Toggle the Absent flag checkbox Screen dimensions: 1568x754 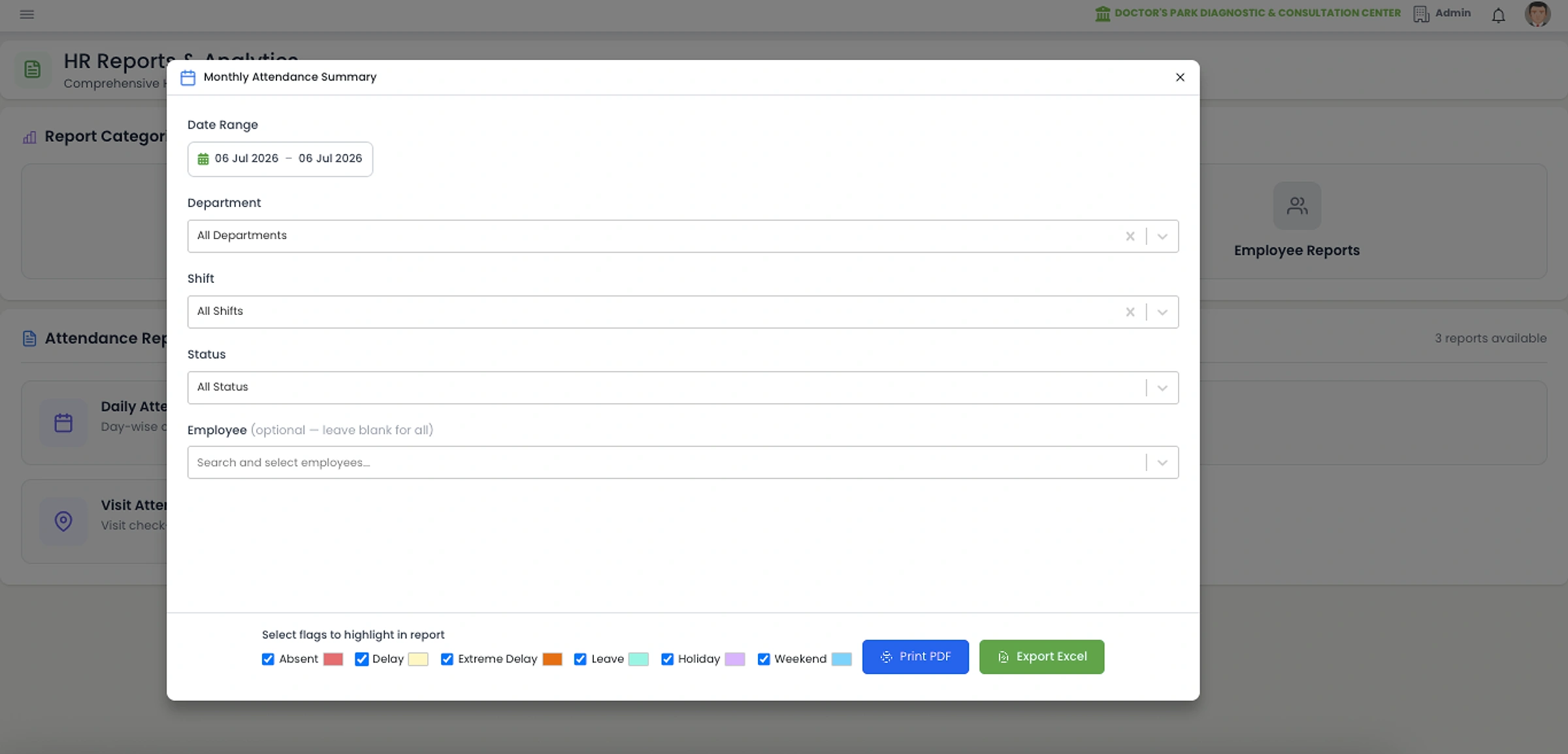tap(268, 659)
